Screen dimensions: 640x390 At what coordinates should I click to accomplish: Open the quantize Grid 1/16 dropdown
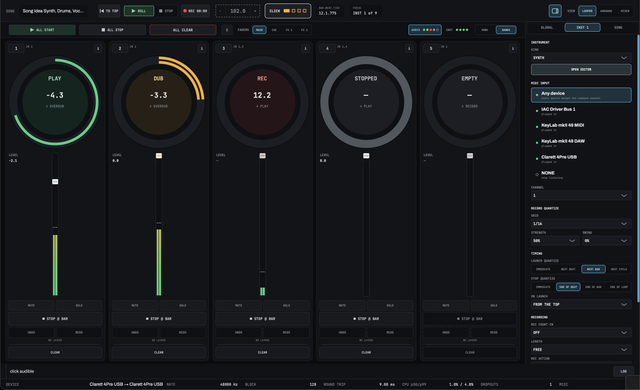581,224
